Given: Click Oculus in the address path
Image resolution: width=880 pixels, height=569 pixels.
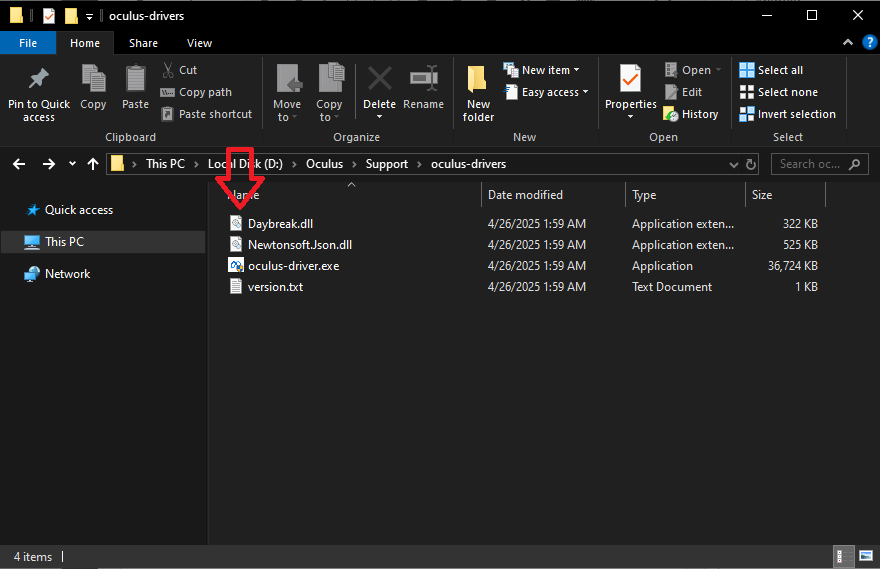Looking at the screenshot, I should [324, 164].
